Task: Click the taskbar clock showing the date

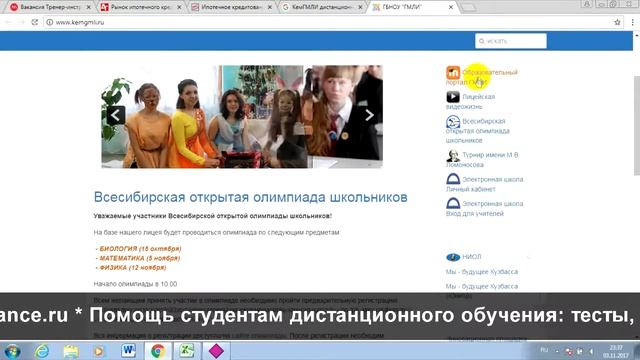Action: pyautogui.click(x=616, y=351)
